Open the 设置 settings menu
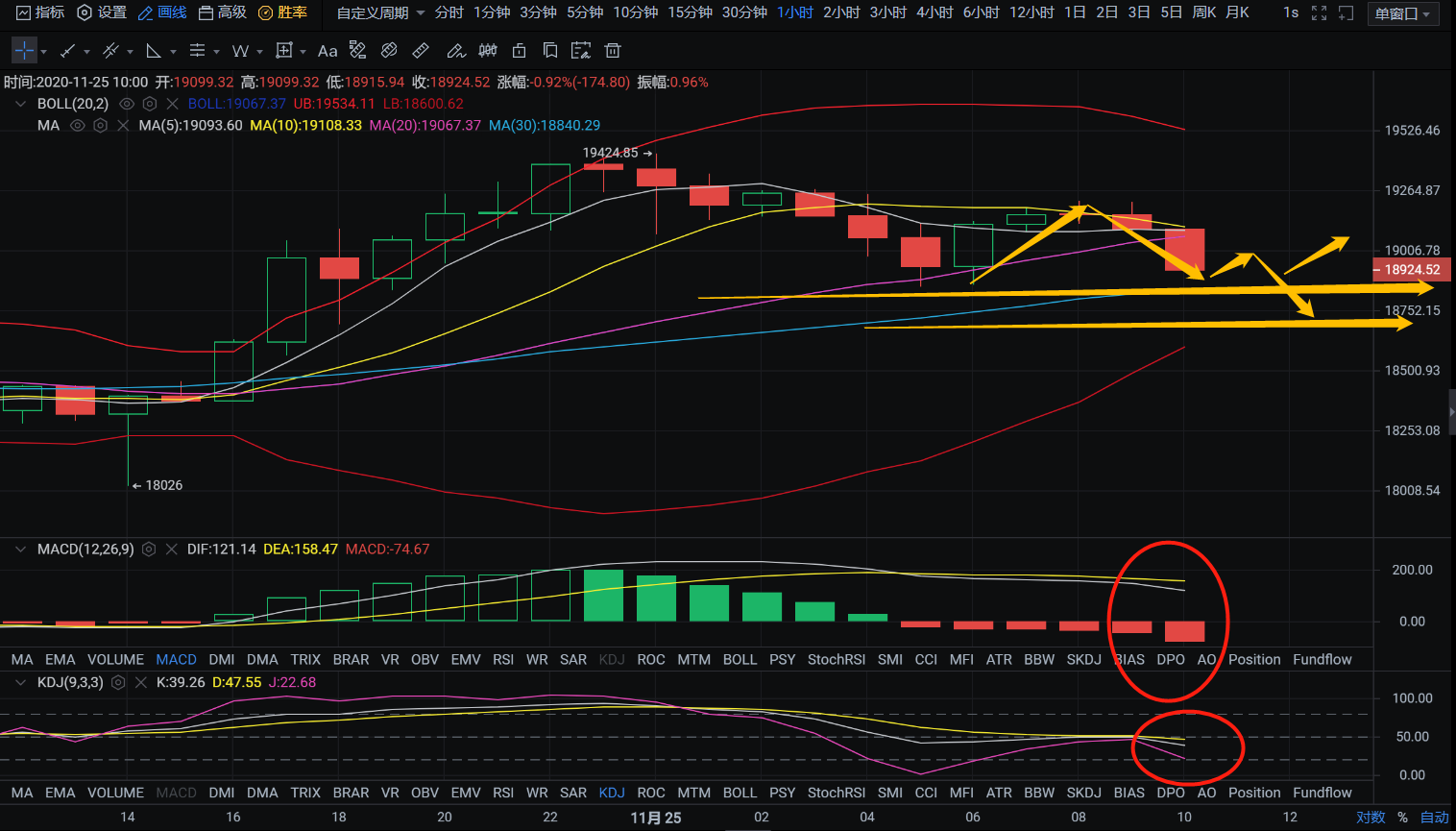 point(102,12)
